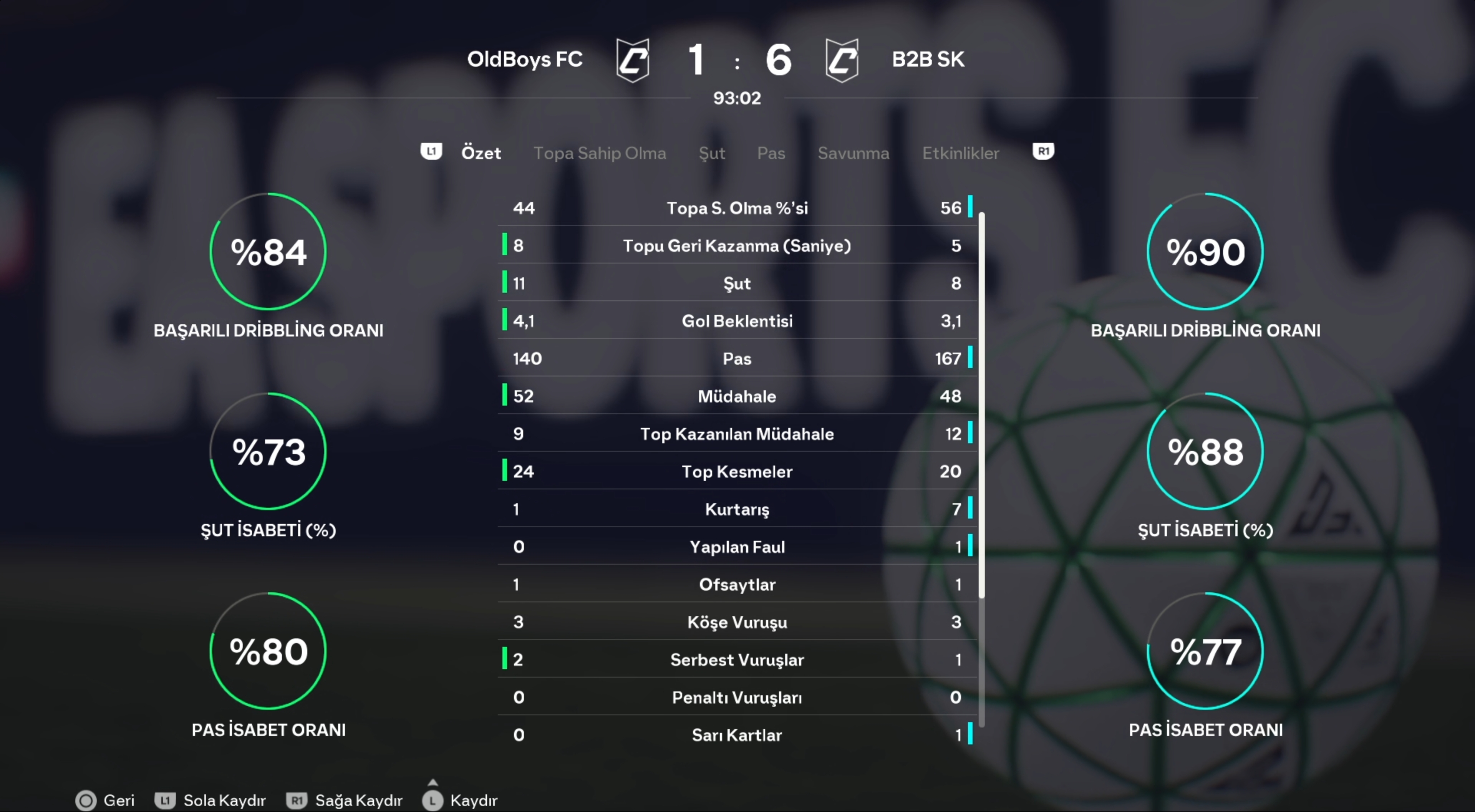Open the Etkinlikler tab

point(960,153)
